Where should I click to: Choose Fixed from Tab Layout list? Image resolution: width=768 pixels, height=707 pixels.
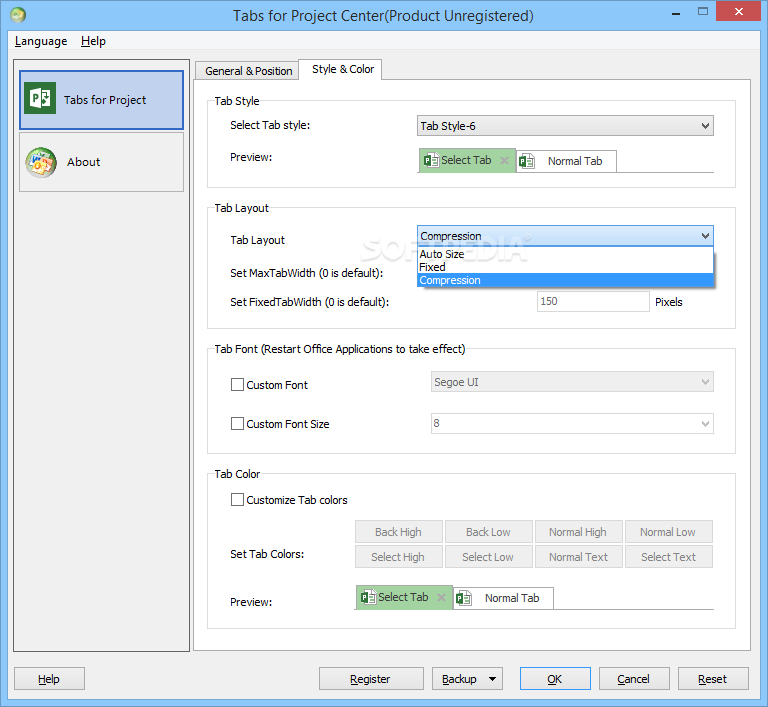(565, 267)
